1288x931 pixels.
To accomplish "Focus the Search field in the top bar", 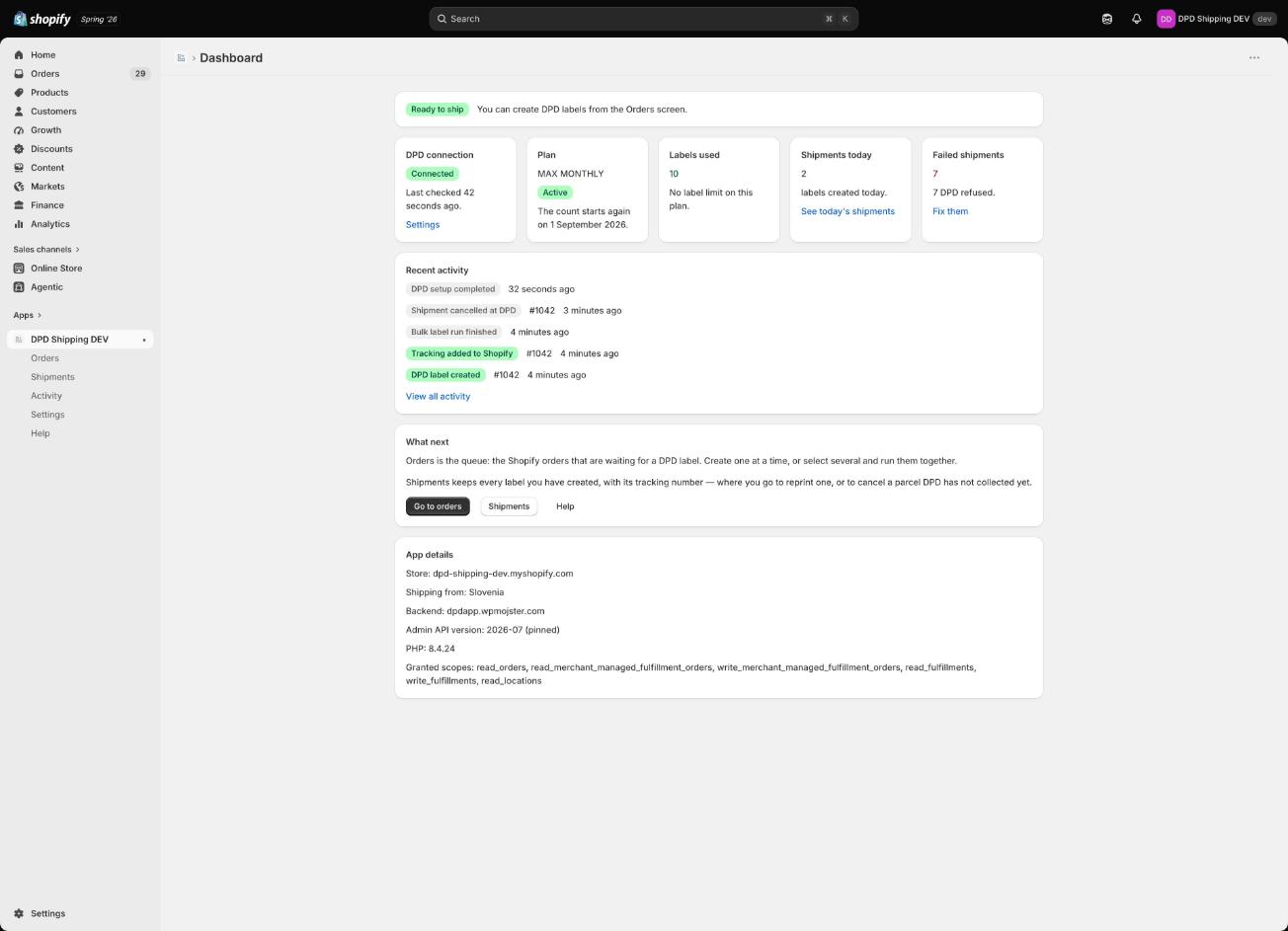I will [x=643, y=19].
